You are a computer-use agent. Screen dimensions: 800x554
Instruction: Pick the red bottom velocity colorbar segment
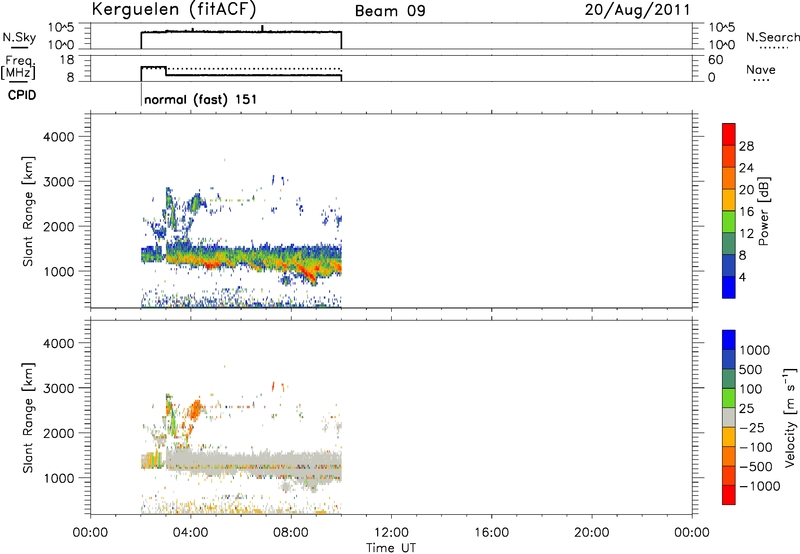click(x=729, y=495)
